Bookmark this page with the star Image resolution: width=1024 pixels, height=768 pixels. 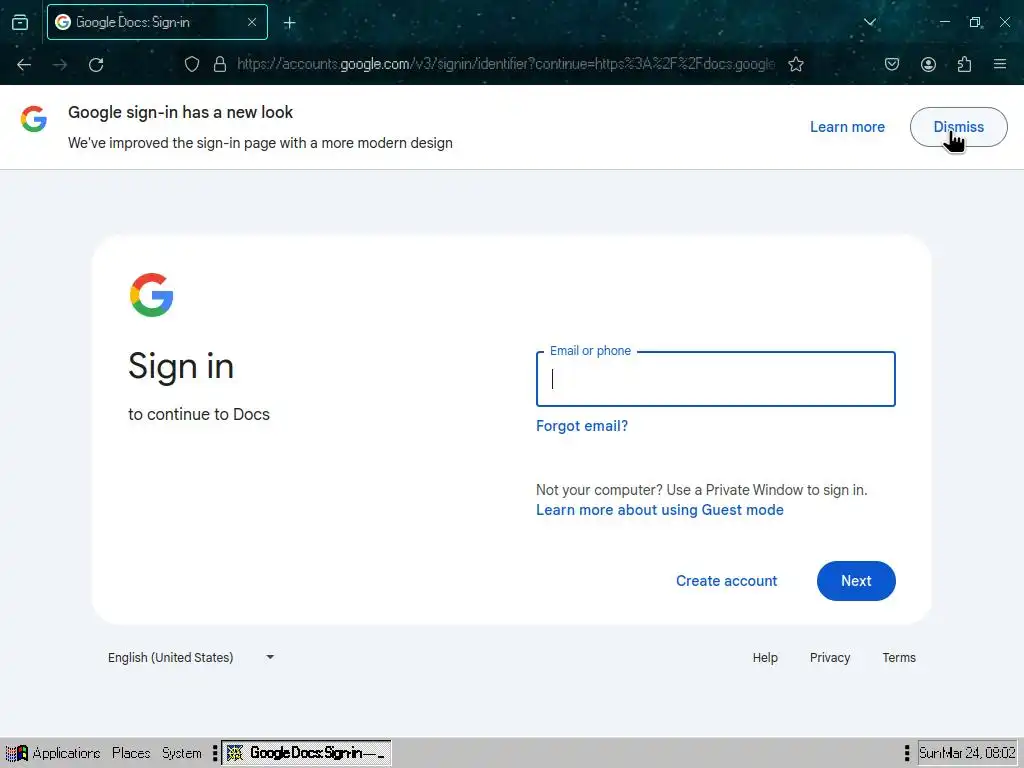[x=795, y=64]
